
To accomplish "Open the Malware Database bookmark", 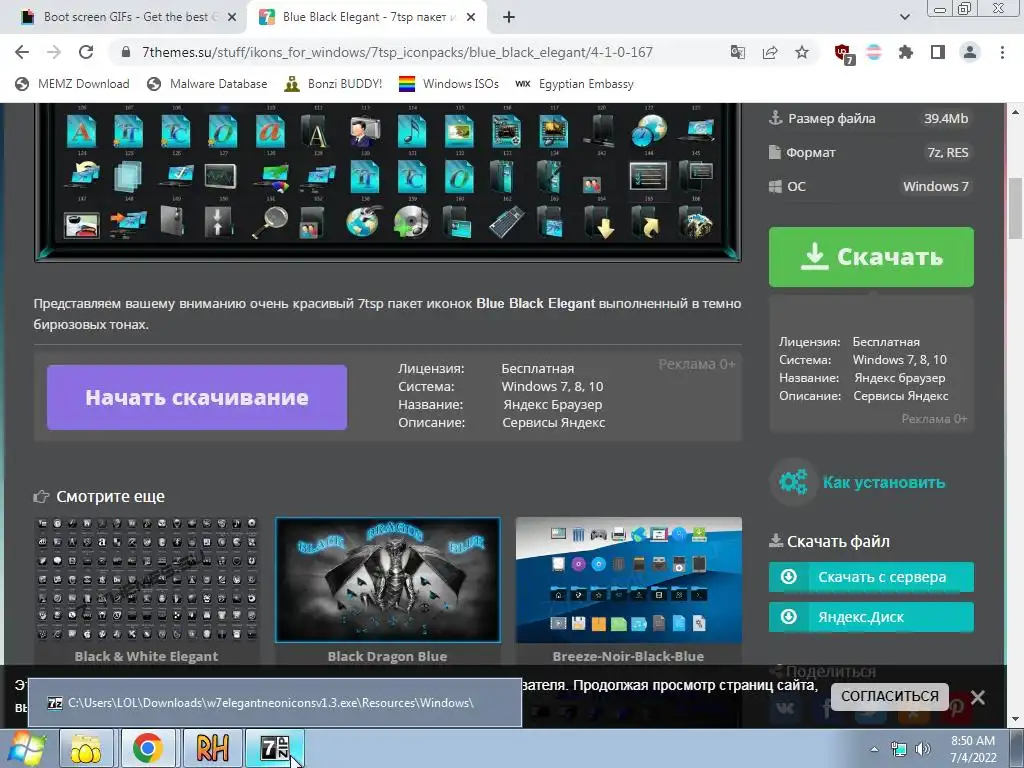I will [208, 84].
